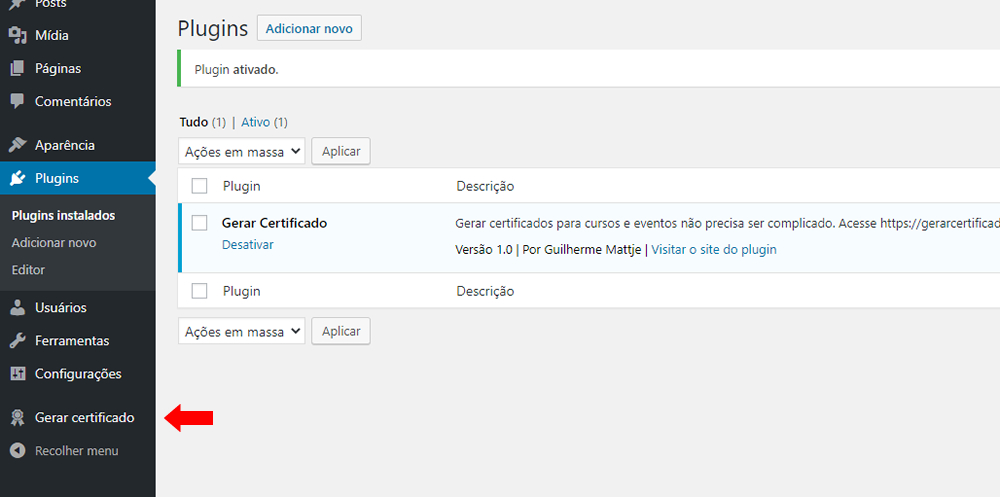Open the top Ações em massa dropdown

242,151
